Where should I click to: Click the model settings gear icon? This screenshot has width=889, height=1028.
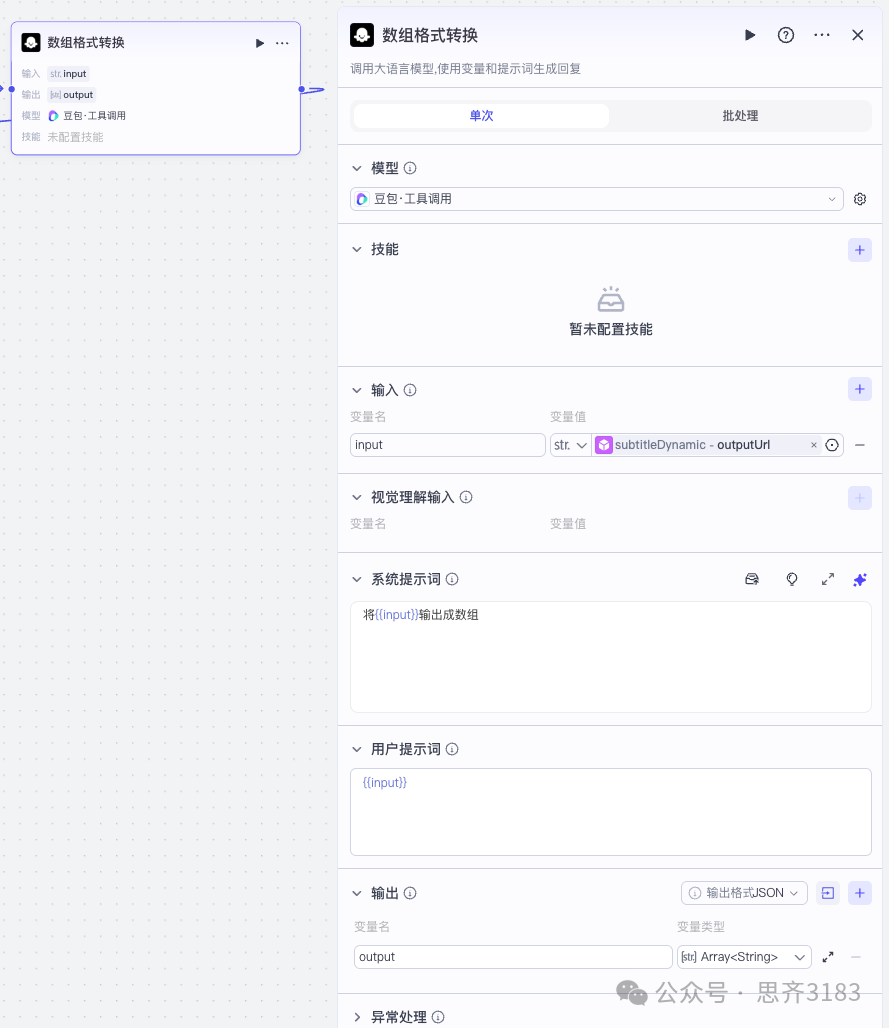tap(859, 199)
